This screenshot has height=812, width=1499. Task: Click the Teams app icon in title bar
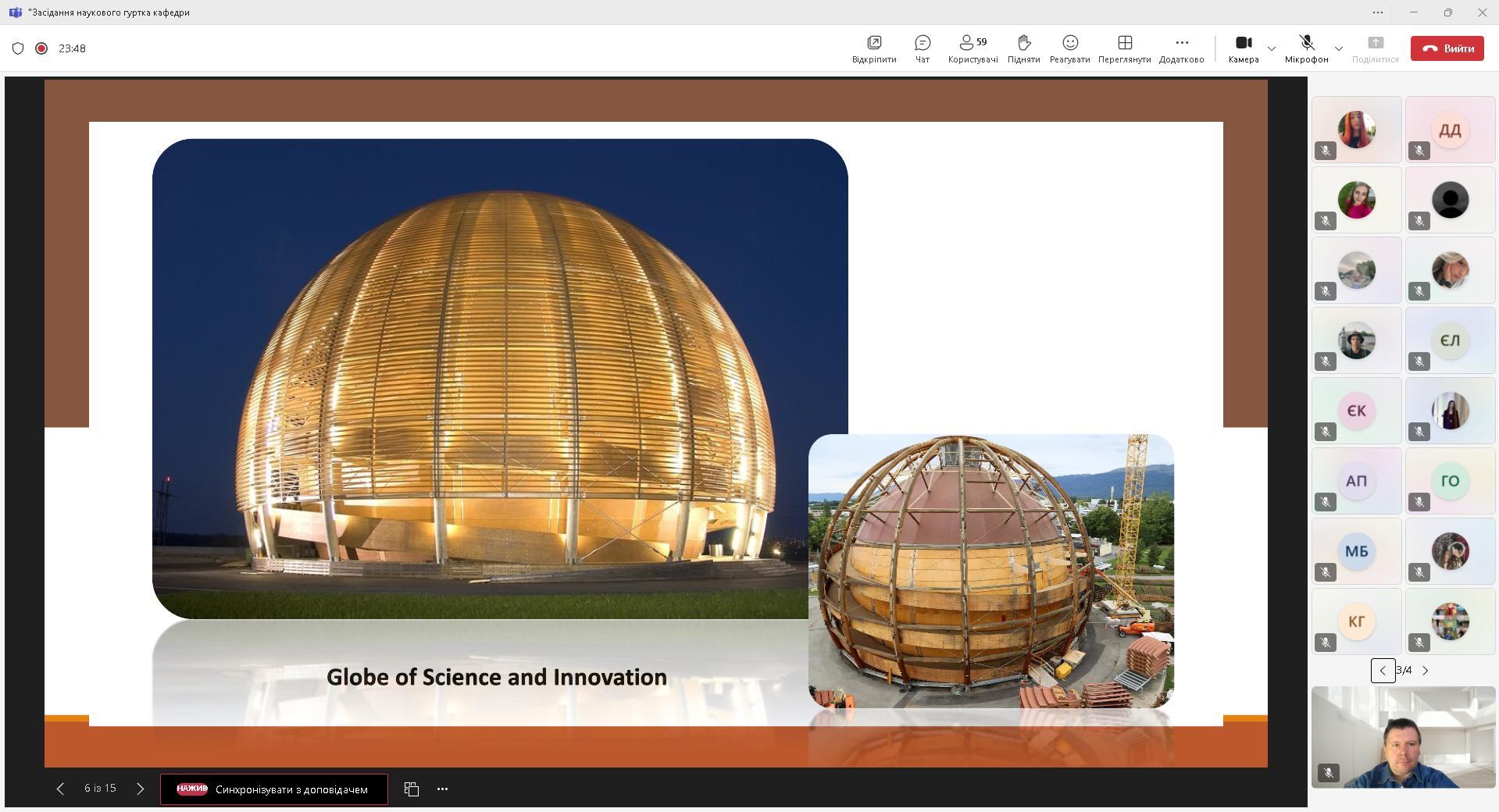point(15,12)
